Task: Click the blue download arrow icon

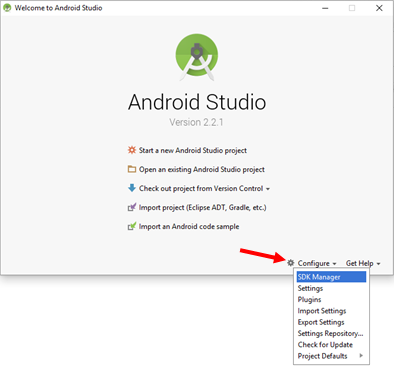Action: (x=132, y=188)
